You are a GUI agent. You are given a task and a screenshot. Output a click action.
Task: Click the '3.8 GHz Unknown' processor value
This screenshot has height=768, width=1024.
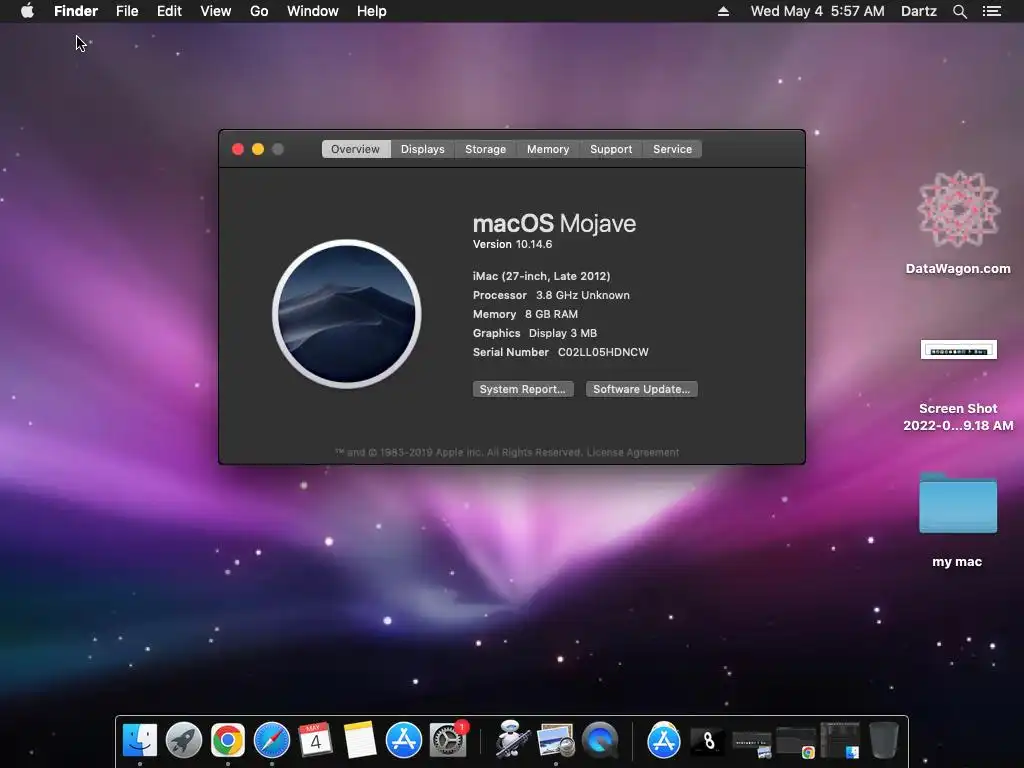(x=583, y=295)
